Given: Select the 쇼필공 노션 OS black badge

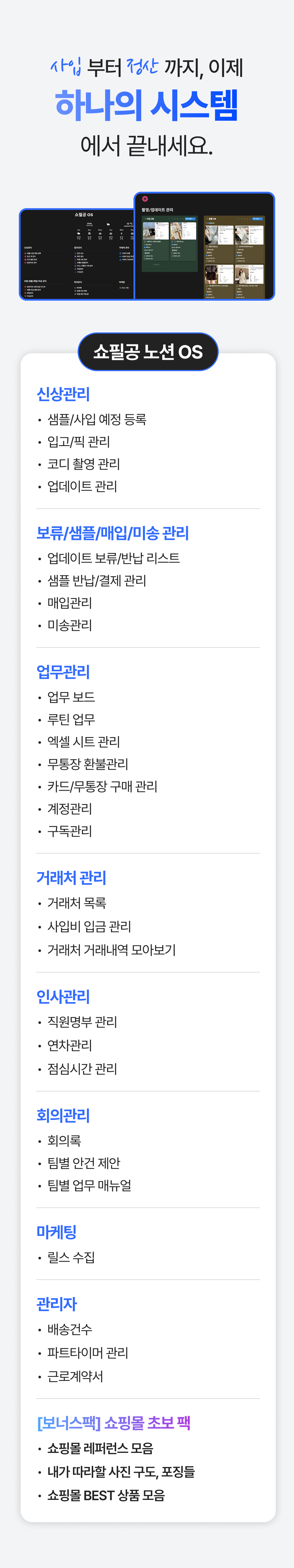Looking at the screenshot, I should pyautogui.click(x=148, y=352).
